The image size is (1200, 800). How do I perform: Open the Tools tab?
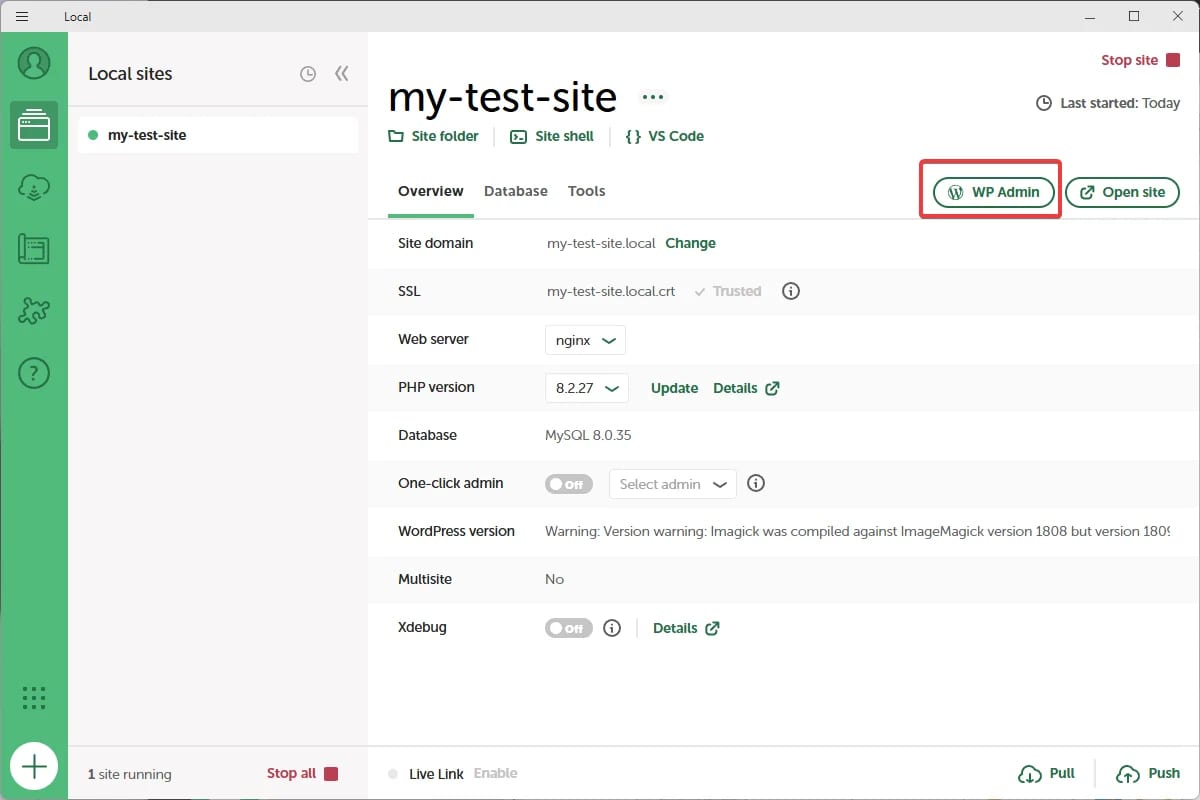coord(586,191)
